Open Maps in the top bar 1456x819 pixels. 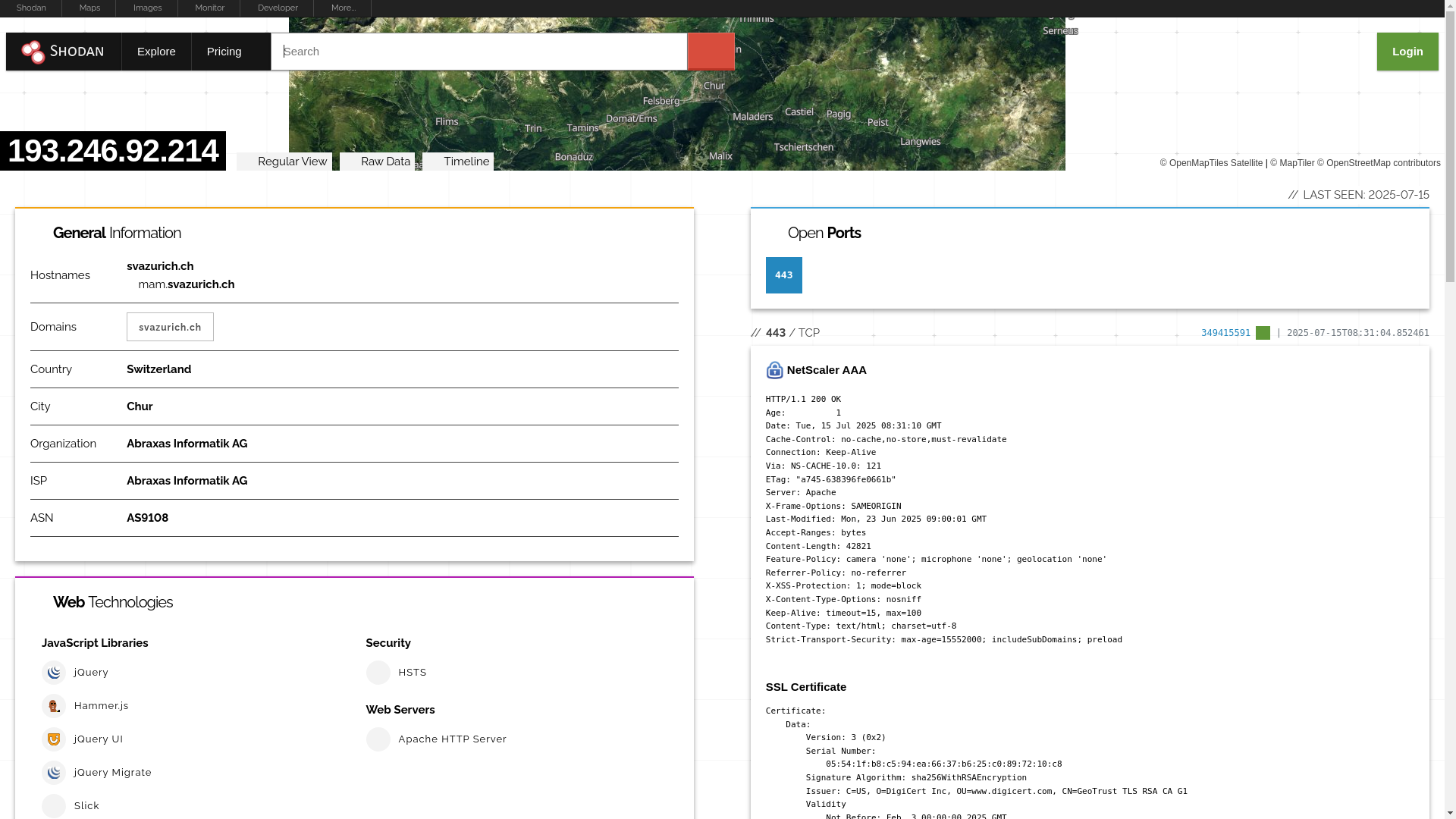pos(89,8)
